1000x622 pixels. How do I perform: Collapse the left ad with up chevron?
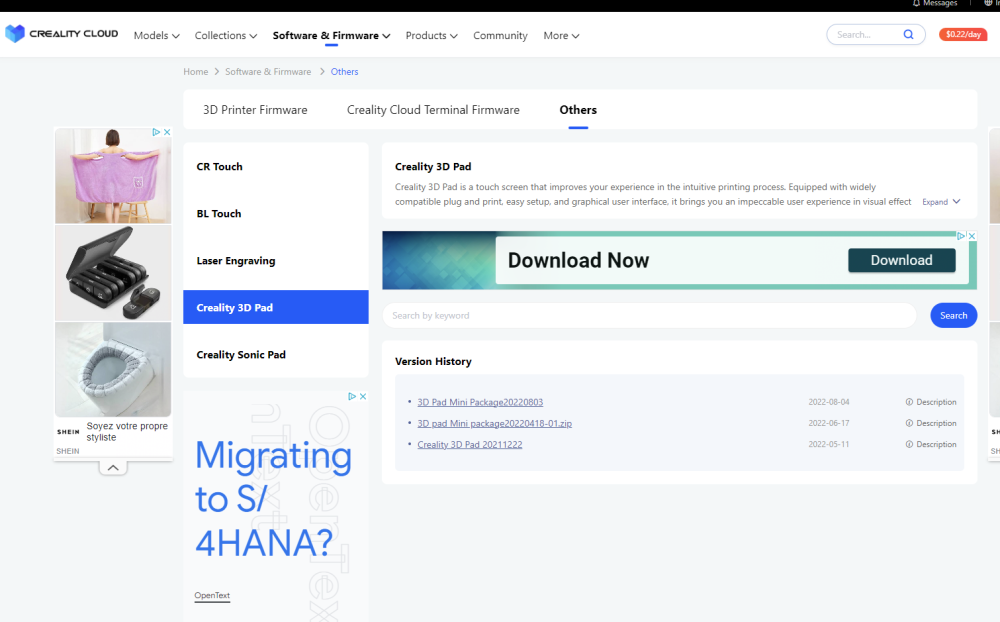pos(113,468)
